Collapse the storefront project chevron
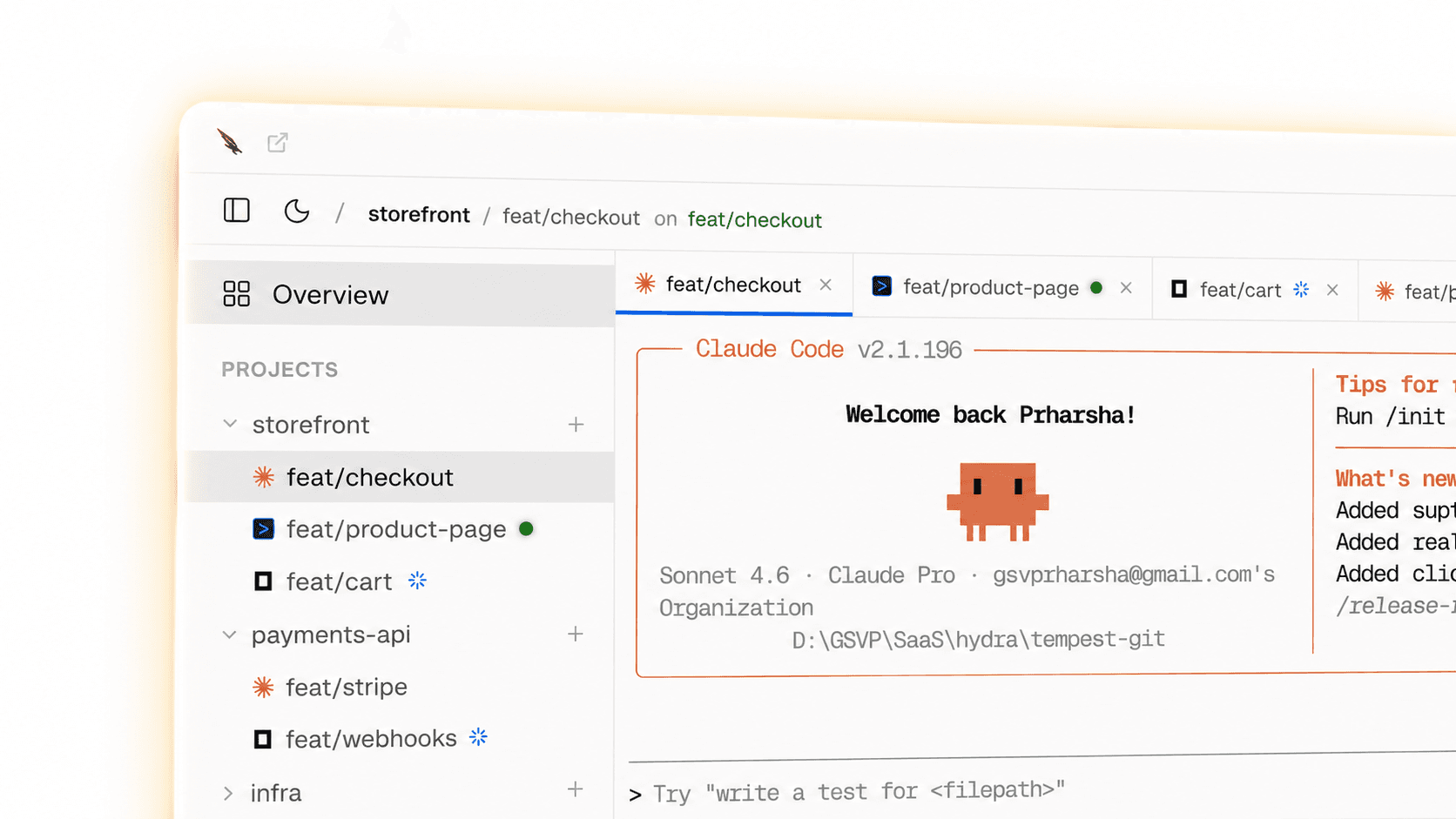 [230, 424]
